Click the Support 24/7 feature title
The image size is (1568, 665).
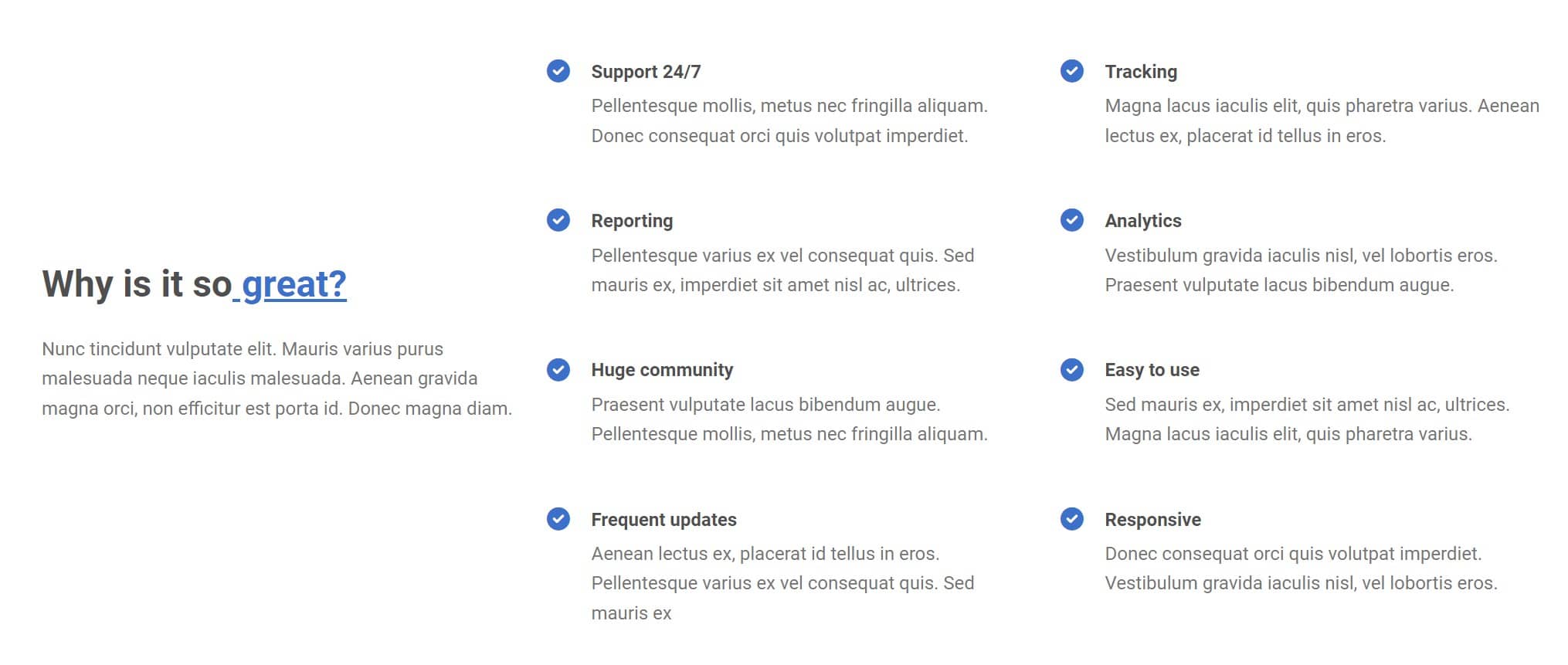646,72
